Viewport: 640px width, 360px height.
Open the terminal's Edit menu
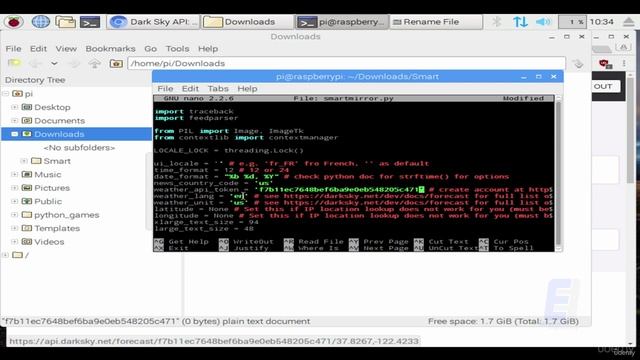point(190,89)
